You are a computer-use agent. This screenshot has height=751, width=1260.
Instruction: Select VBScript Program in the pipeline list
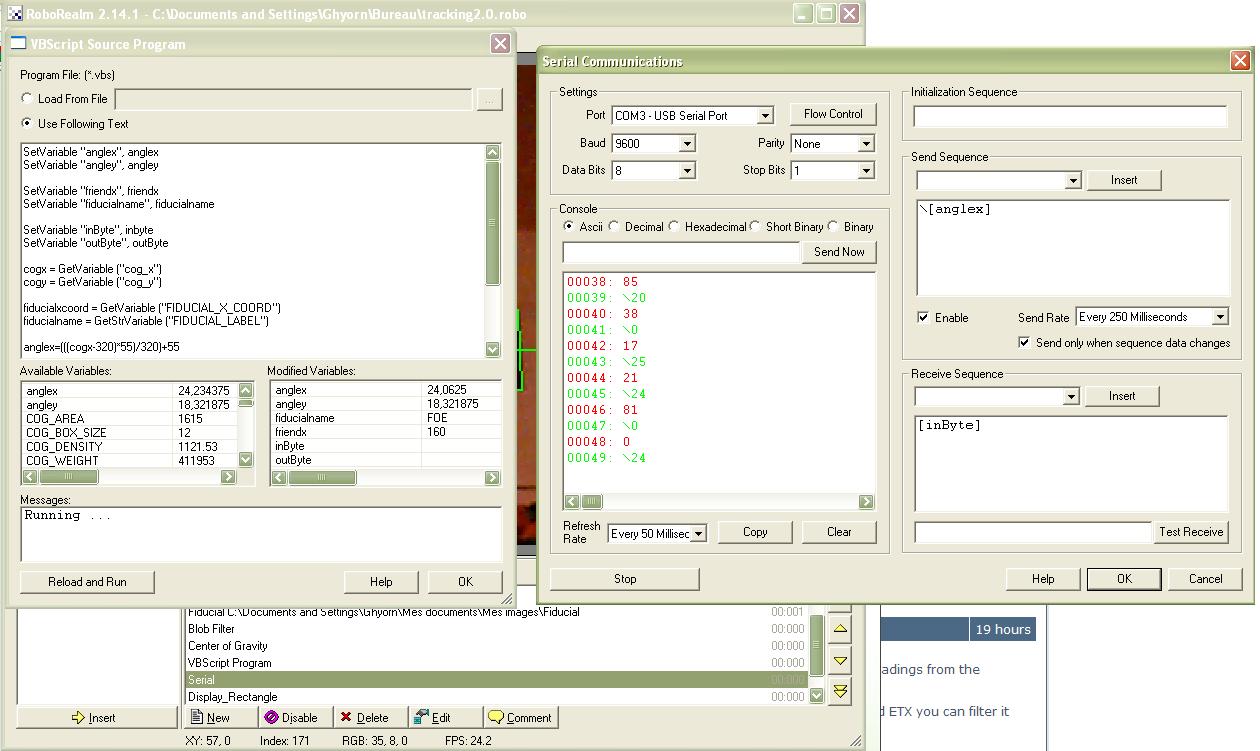(230, 663)
